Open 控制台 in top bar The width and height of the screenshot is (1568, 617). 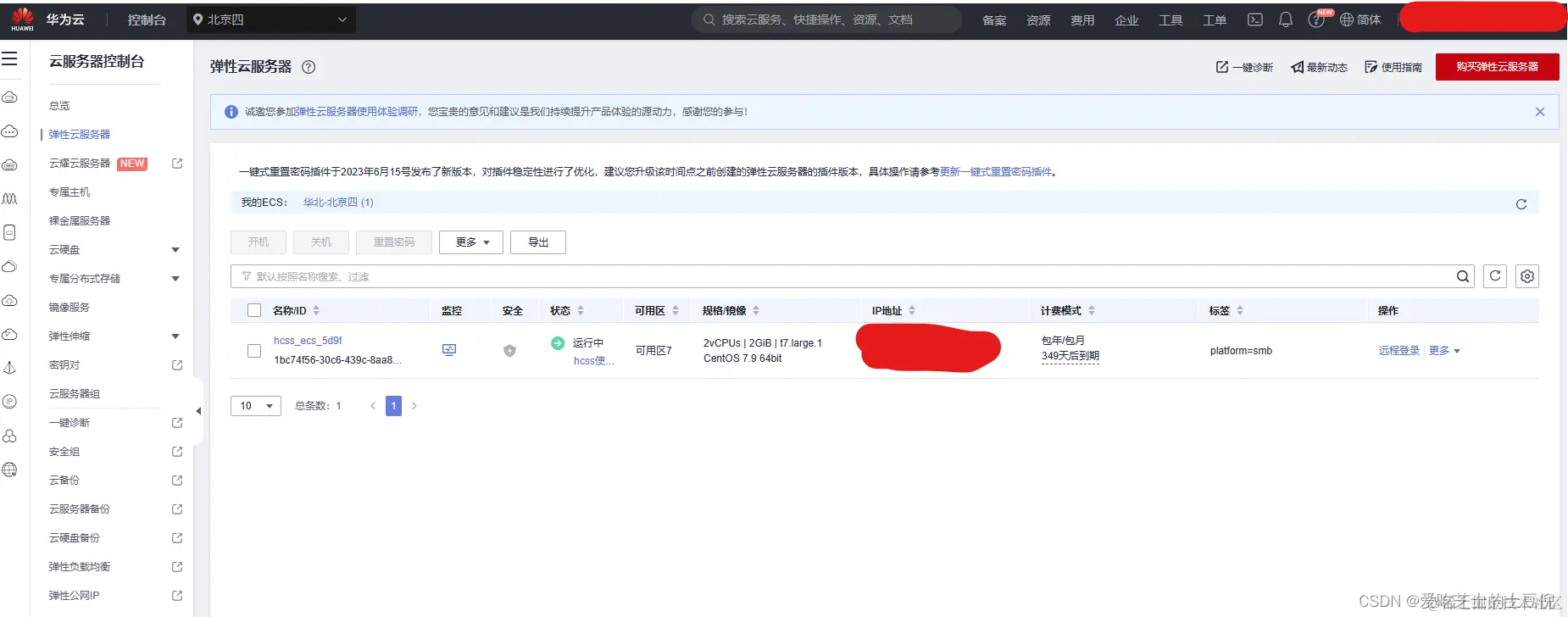click(x=147, y=19)
